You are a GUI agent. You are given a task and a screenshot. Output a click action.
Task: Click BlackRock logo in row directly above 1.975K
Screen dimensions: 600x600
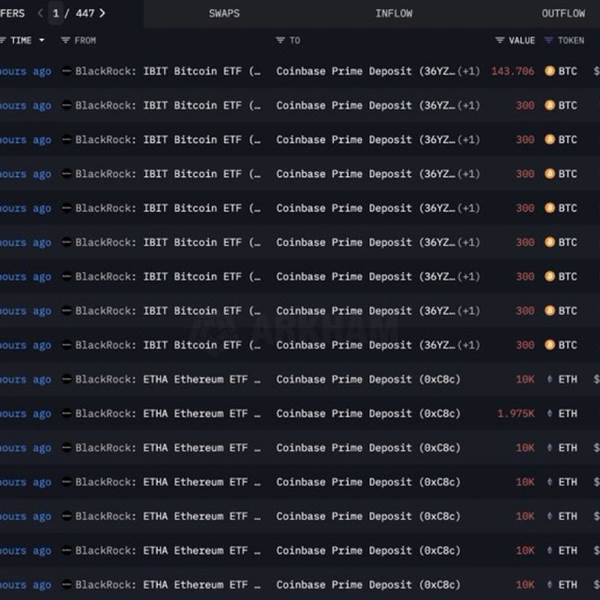coord(67,379)
